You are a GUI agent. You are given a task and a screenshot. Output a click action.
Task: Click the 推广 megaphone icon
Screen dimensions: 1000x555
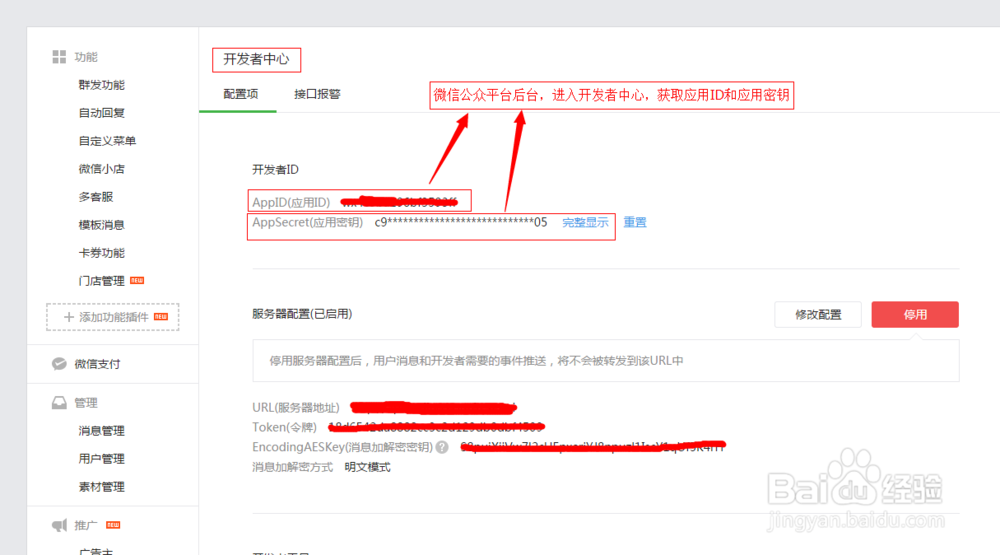click(x=59, y=525)
